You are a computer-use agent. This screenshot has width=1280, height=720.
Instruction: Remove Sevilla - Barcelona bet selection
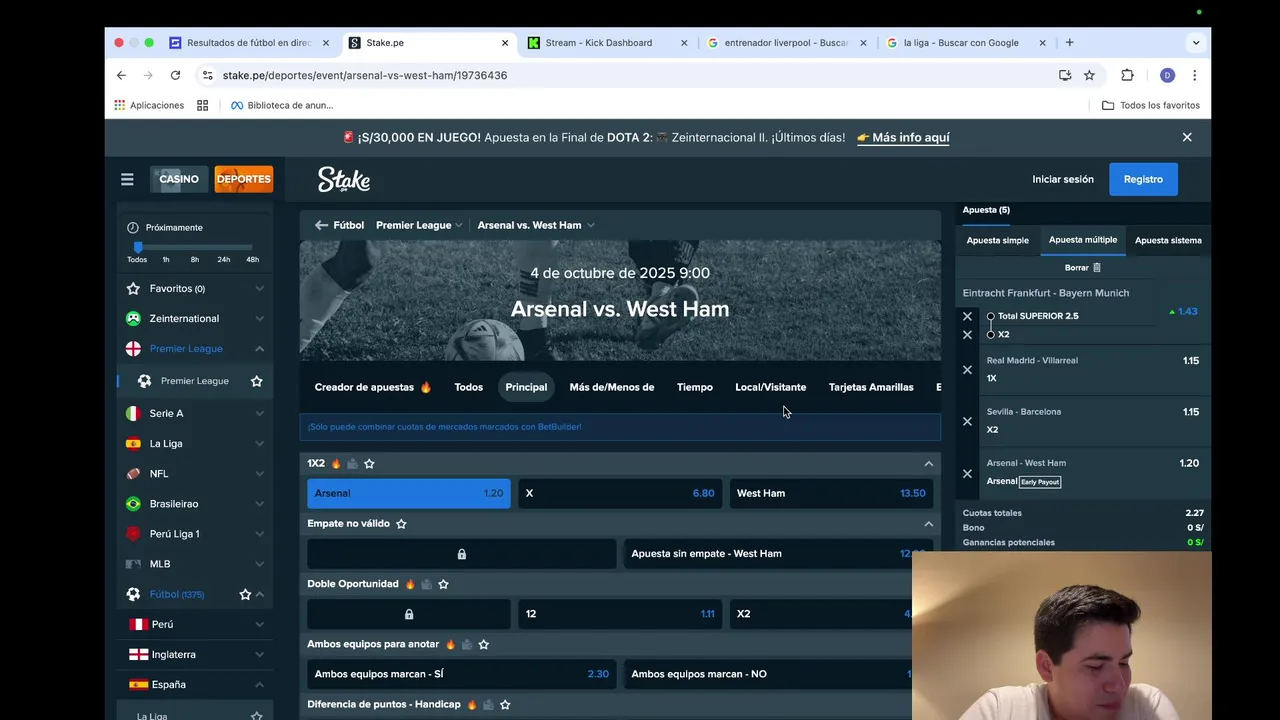(x=967, y=421)
